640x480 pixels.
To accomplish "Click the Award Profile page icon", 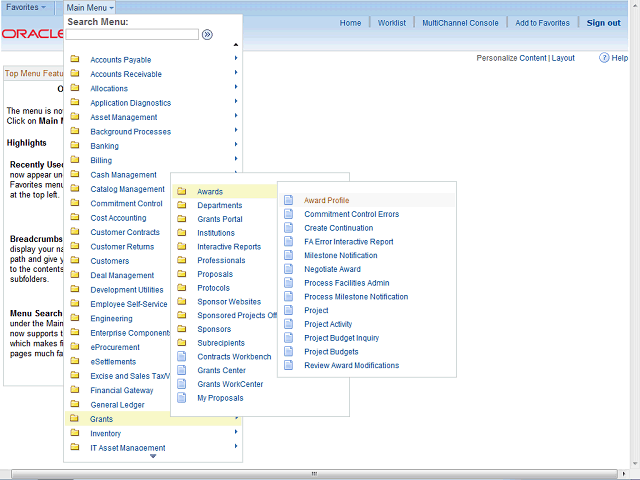I will click(289, 200).
